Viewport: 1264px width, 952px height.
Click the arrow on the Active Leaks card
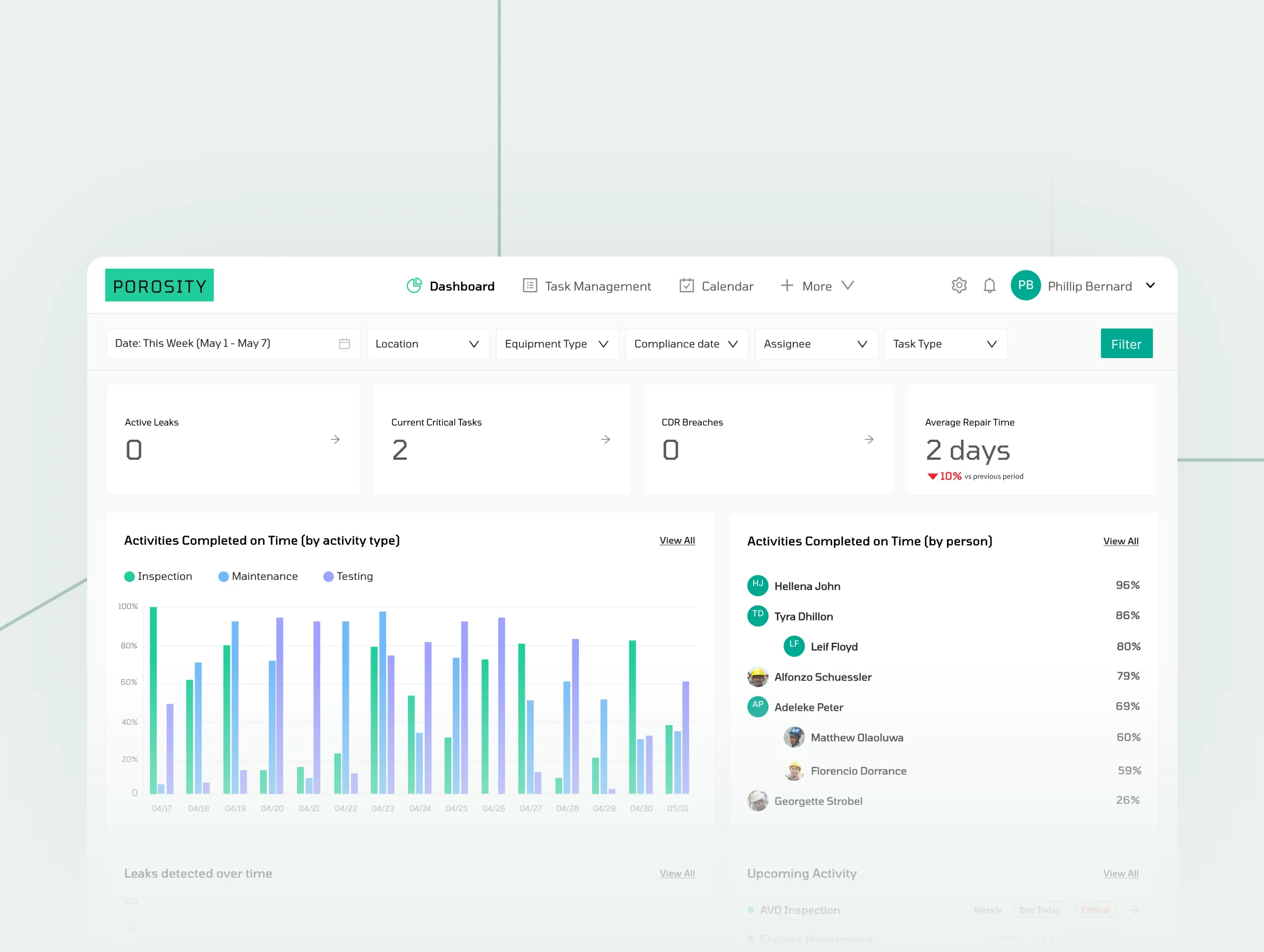[335, 440]
